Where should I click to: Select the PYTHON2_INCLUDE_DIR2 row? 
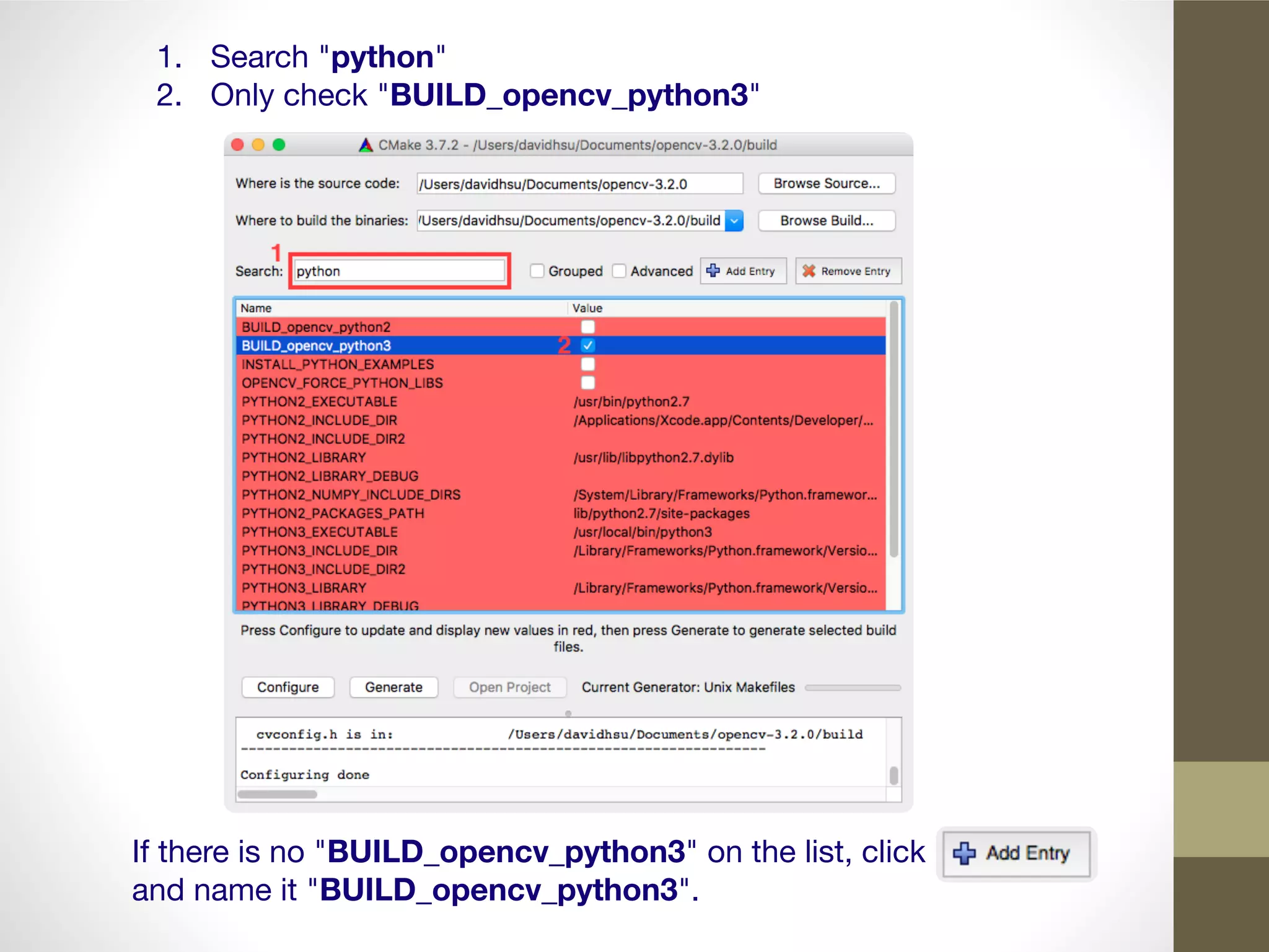point(561,439)
